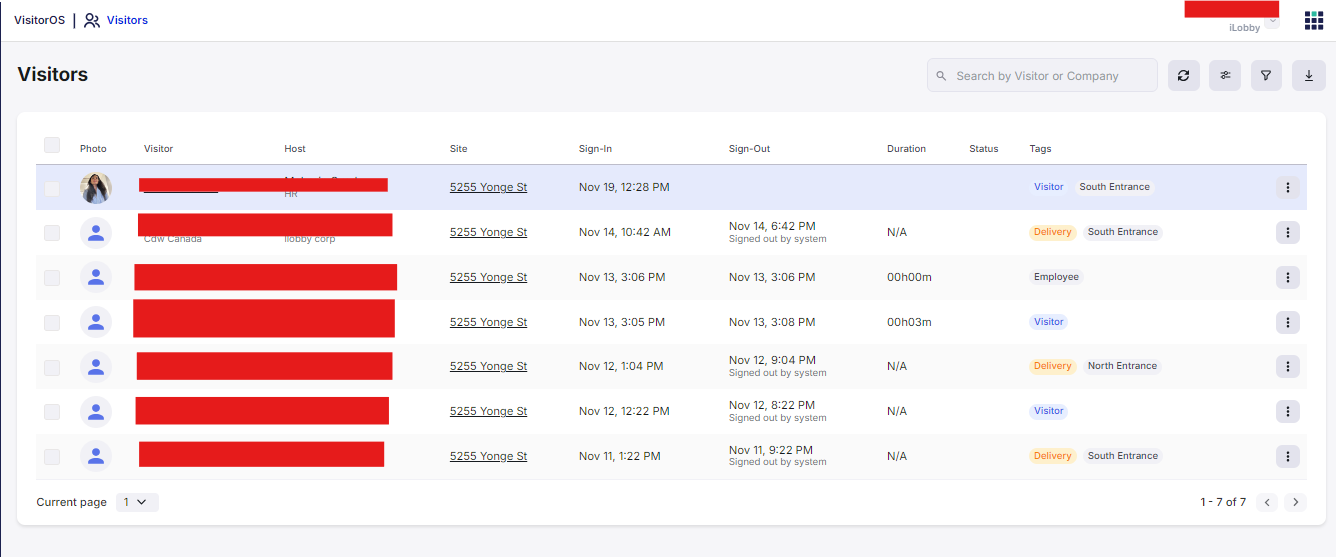Image resolution: width=1336 pixels, height=557 pixels.
Task: Open 5255 Yonge St link in first row
Action: click(x=488, y=187)
